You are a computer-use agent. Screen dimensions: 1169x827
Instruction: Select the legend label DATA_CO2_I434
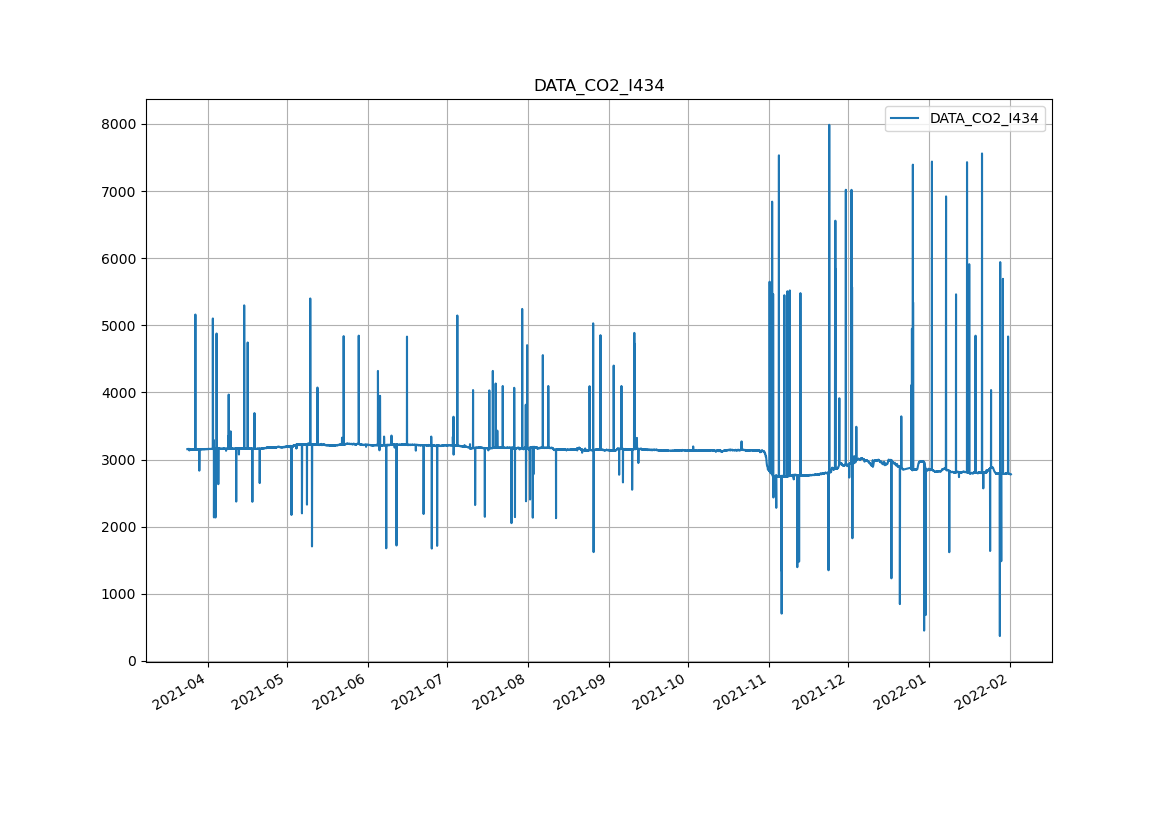(984, 118)
